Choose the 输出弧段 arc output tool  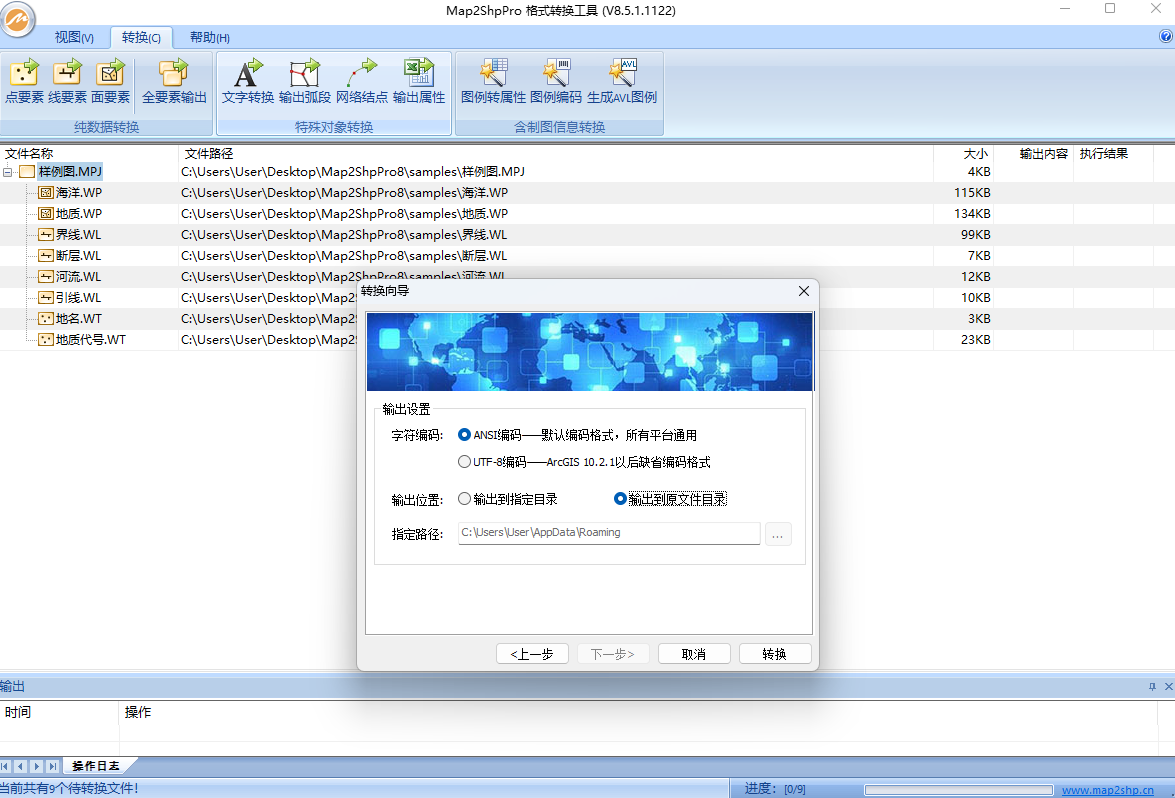pyautogui.click(x=304, y=82)
